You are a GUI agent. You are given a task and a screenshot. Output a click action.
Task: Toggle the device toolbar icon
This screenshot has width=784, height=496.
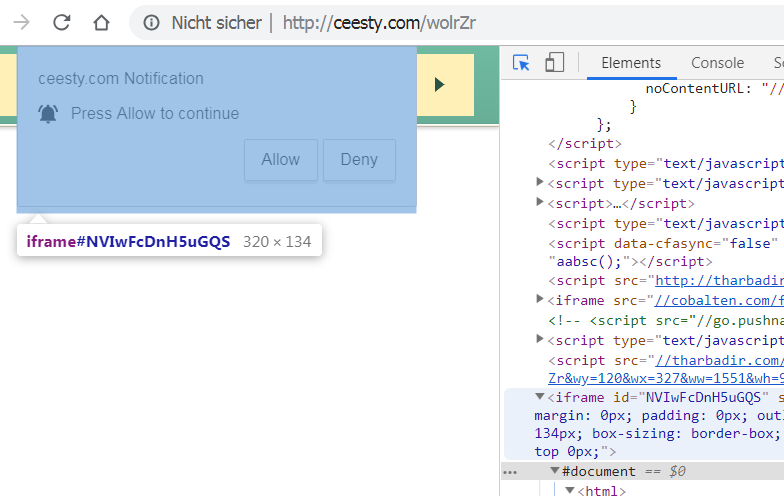coord(554,63)
